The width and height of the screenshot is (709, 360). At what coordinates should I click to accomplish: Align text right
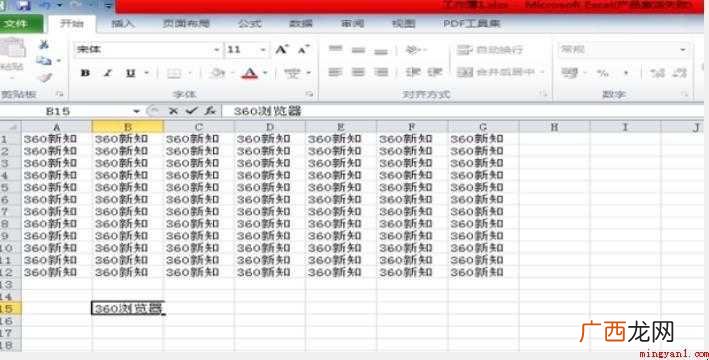click(381, 72)
